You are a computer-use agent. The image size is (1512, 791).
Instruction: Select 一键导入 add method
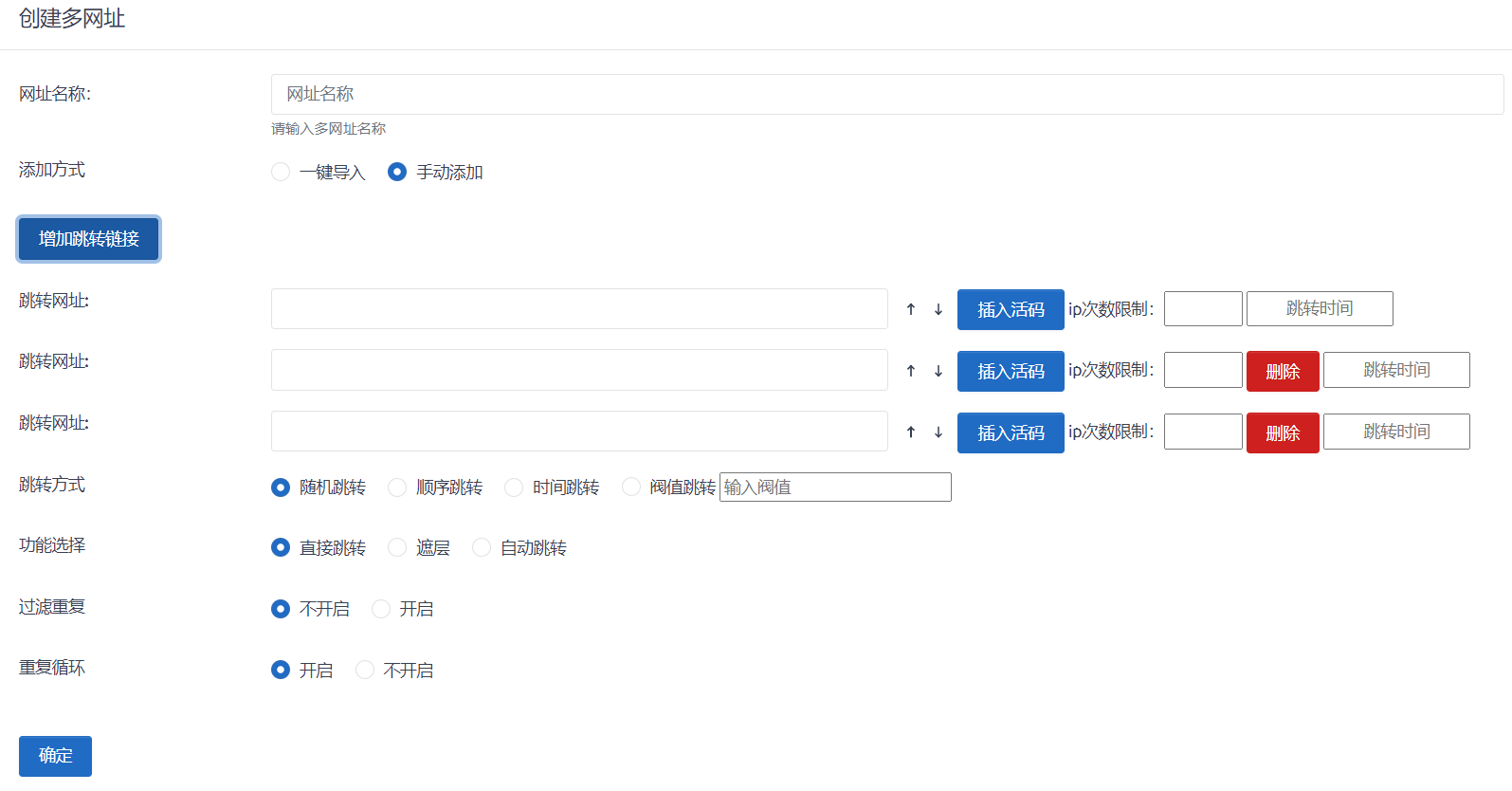pyautogui.click(x=281, y=172)
